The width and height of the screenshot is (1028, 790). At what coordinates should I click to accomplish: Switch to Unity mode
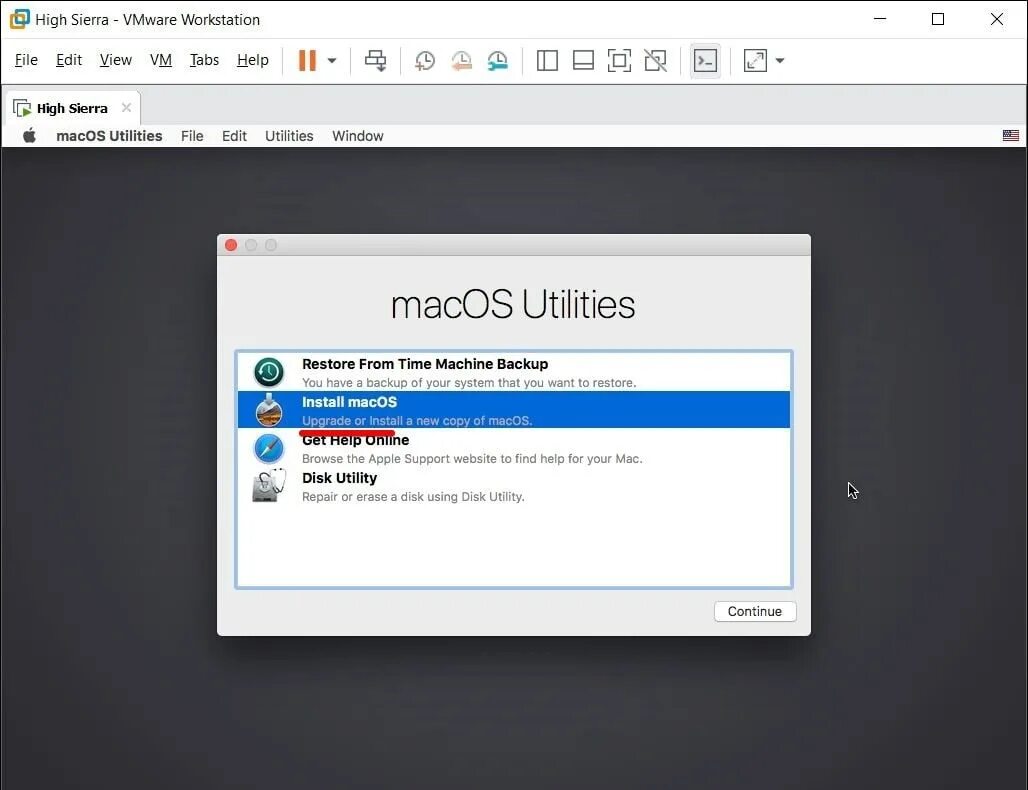point(656,60)
